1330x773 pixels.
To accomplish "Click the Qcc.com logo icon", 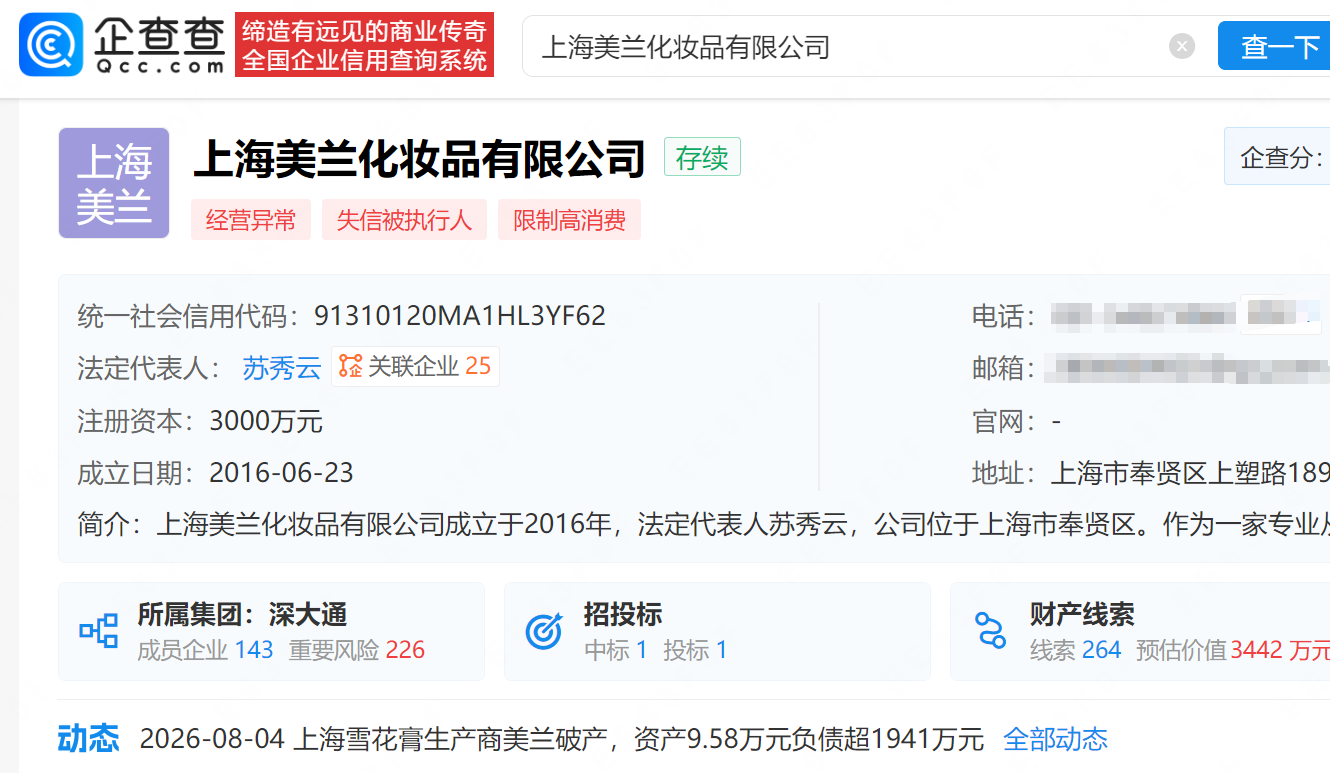I will pyautogui.click(x=51, y=45).
